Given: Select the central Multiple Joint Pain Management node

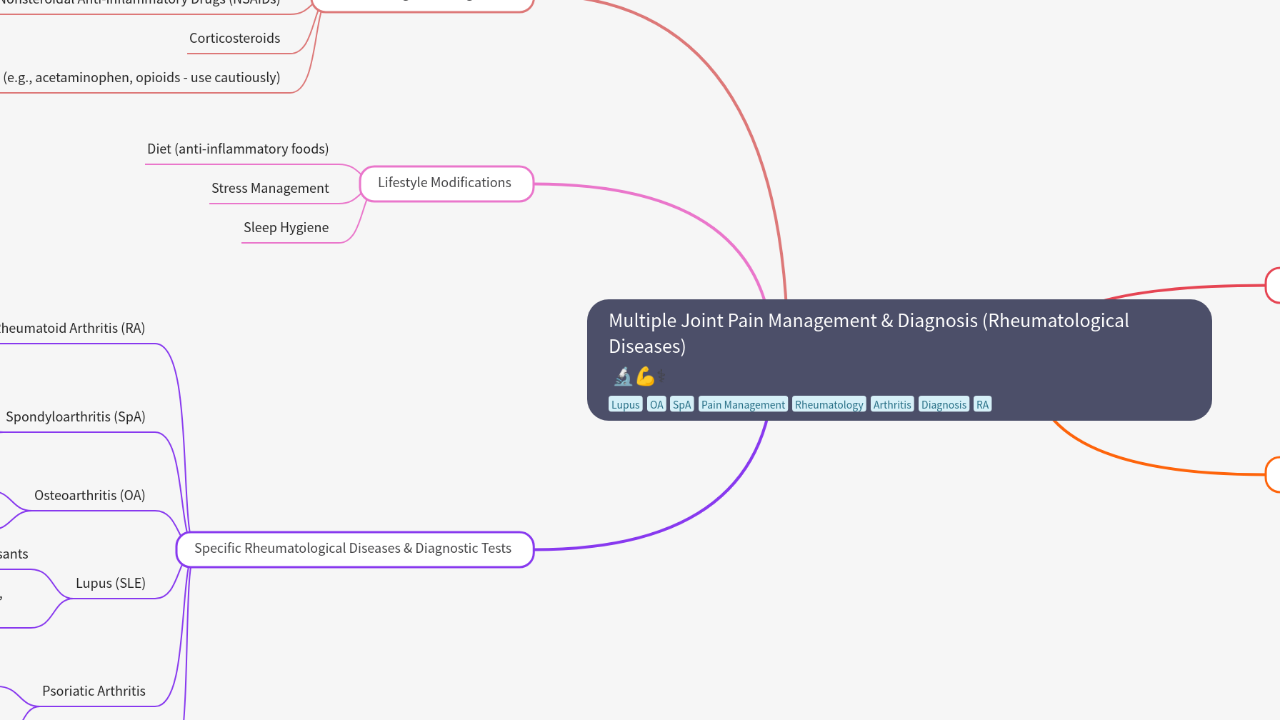Looking at the screenshot, I should pyautogui.click(x=899, y=360).
